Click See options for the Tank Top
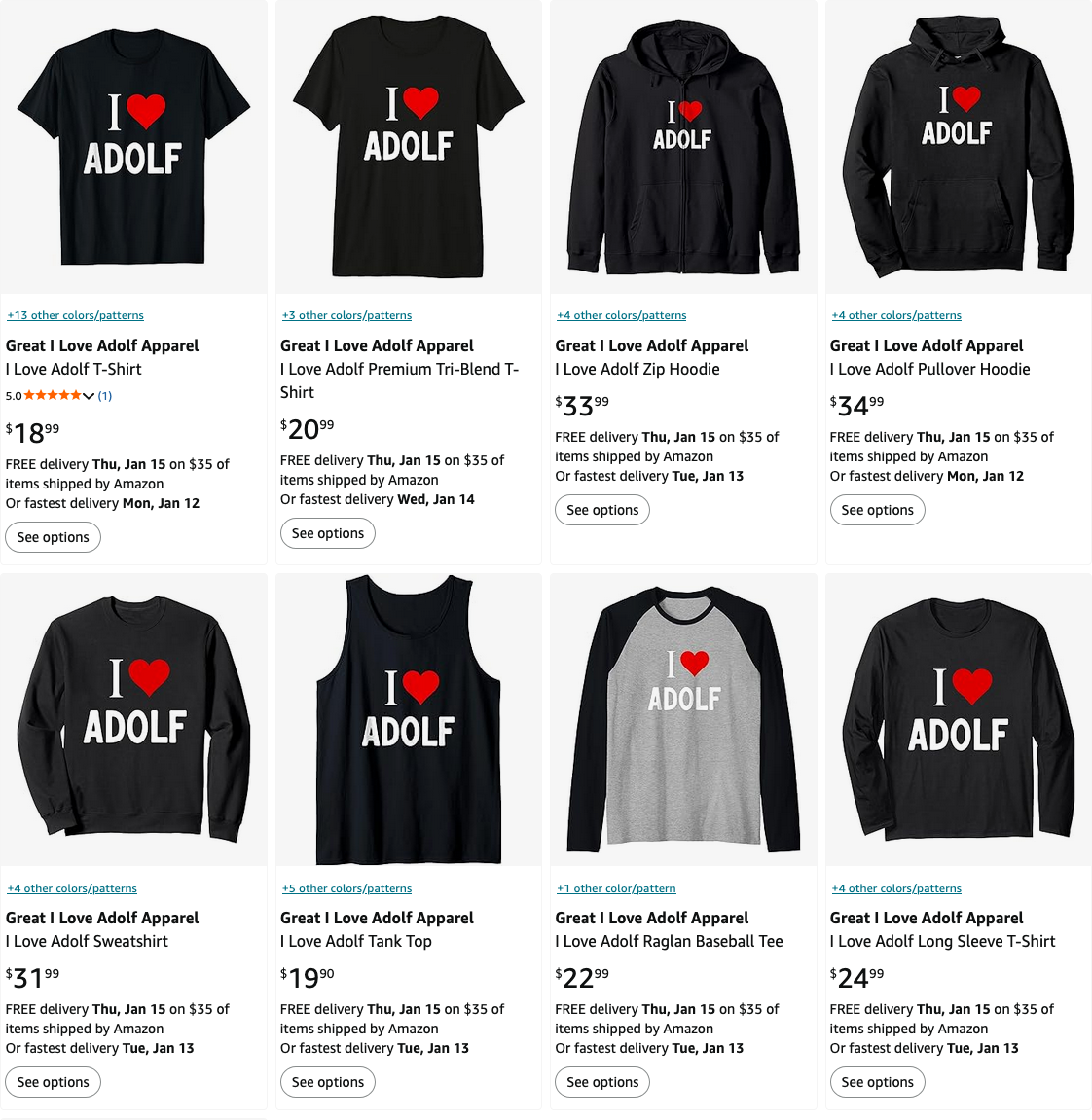Screen dimensions: 1092x1120 [x=327, y=1082]
